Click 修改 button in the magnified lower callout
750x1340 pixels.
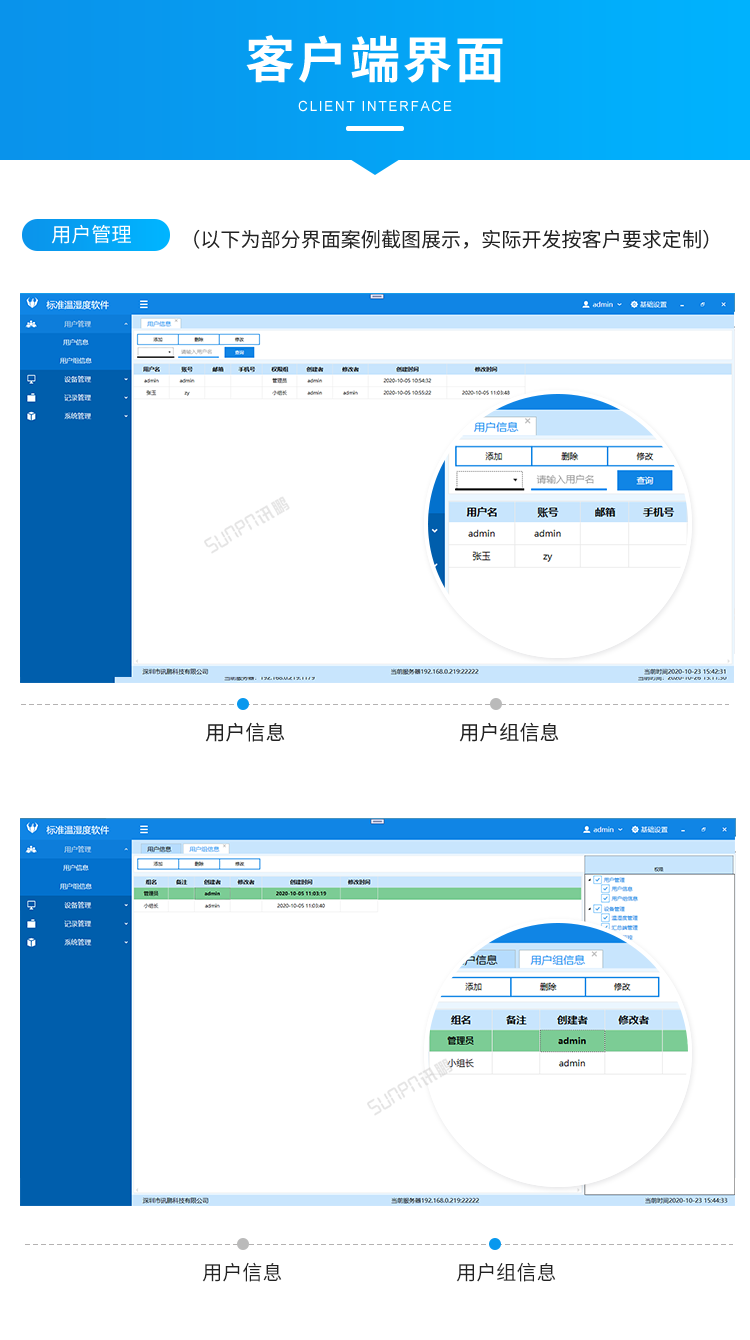[622, 986]
